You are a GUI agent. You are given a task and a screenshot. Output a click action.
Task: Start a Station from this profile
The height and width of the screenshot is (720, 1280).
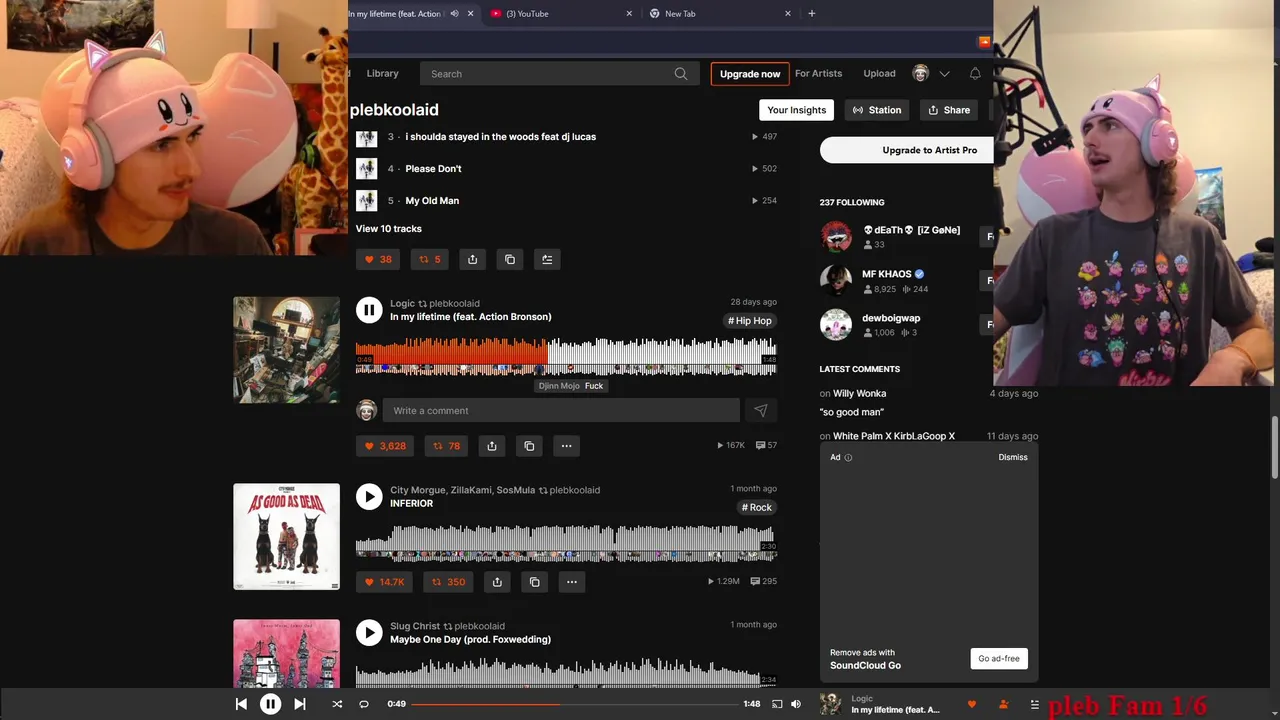coord(877,110)
